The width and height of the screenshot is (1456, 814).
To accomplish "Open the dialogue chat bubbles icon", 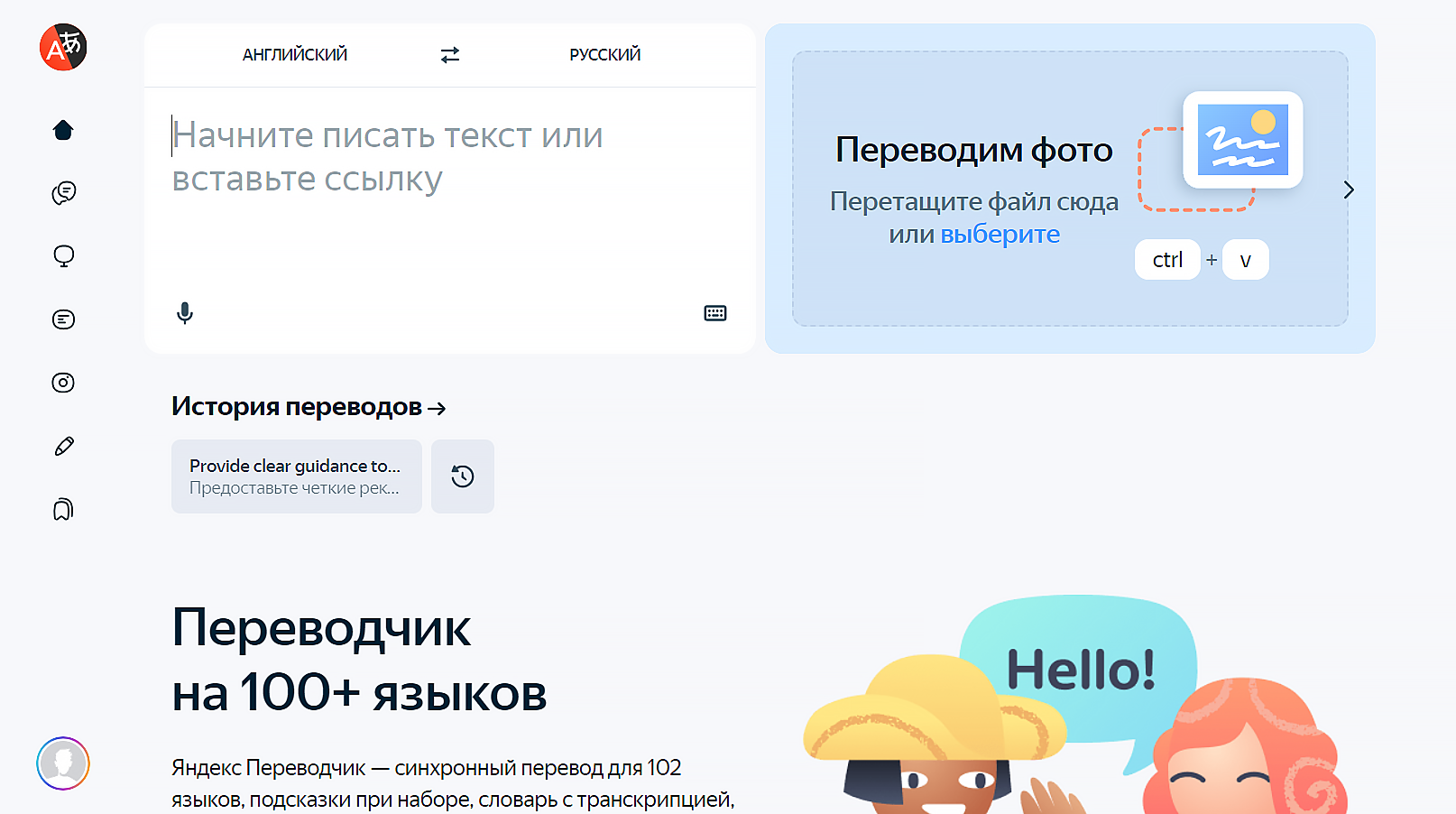I will pos(63,192).
